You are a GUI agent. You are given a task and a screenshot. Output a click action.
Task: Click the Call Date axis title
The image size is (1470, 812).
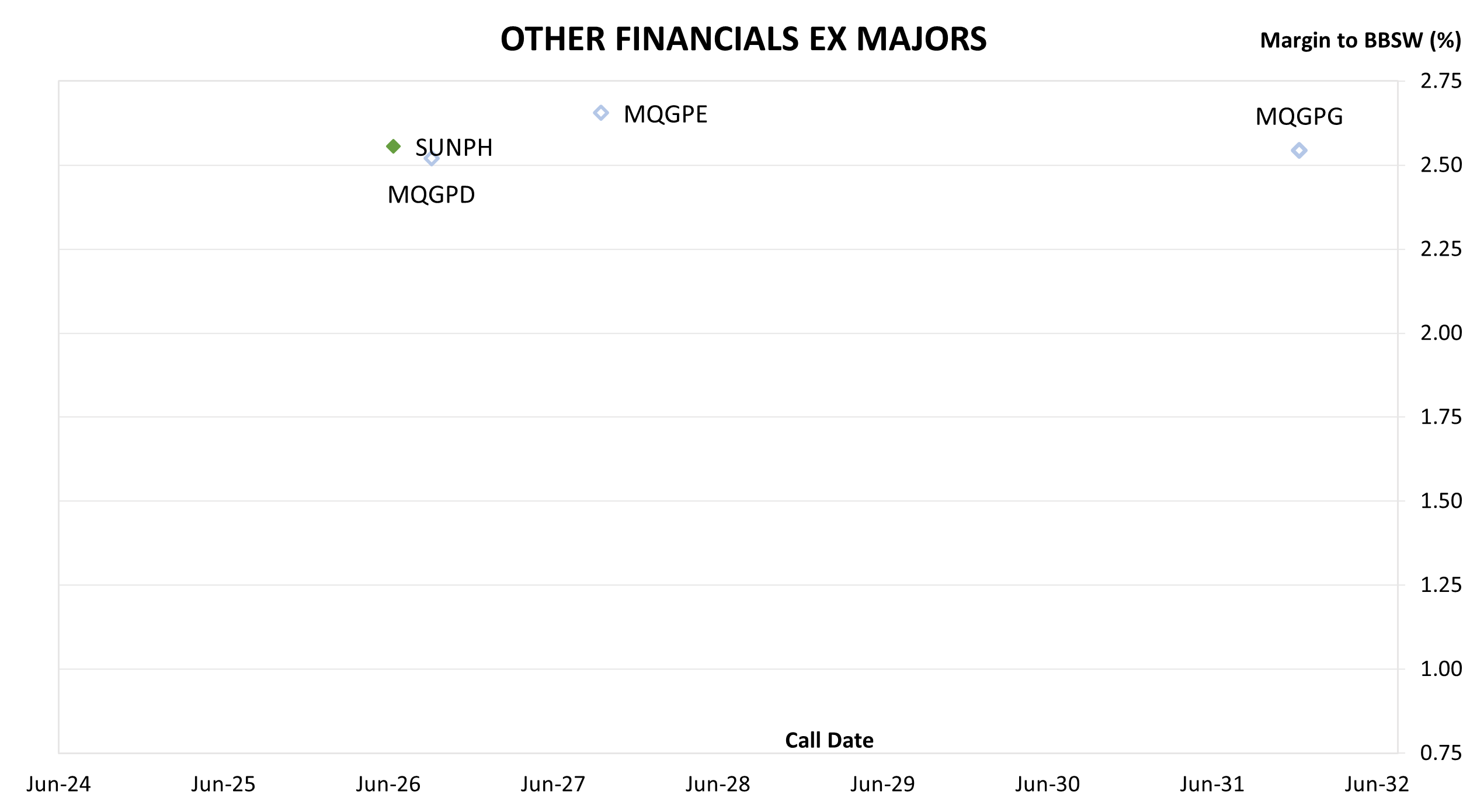[x=829, y=741]
